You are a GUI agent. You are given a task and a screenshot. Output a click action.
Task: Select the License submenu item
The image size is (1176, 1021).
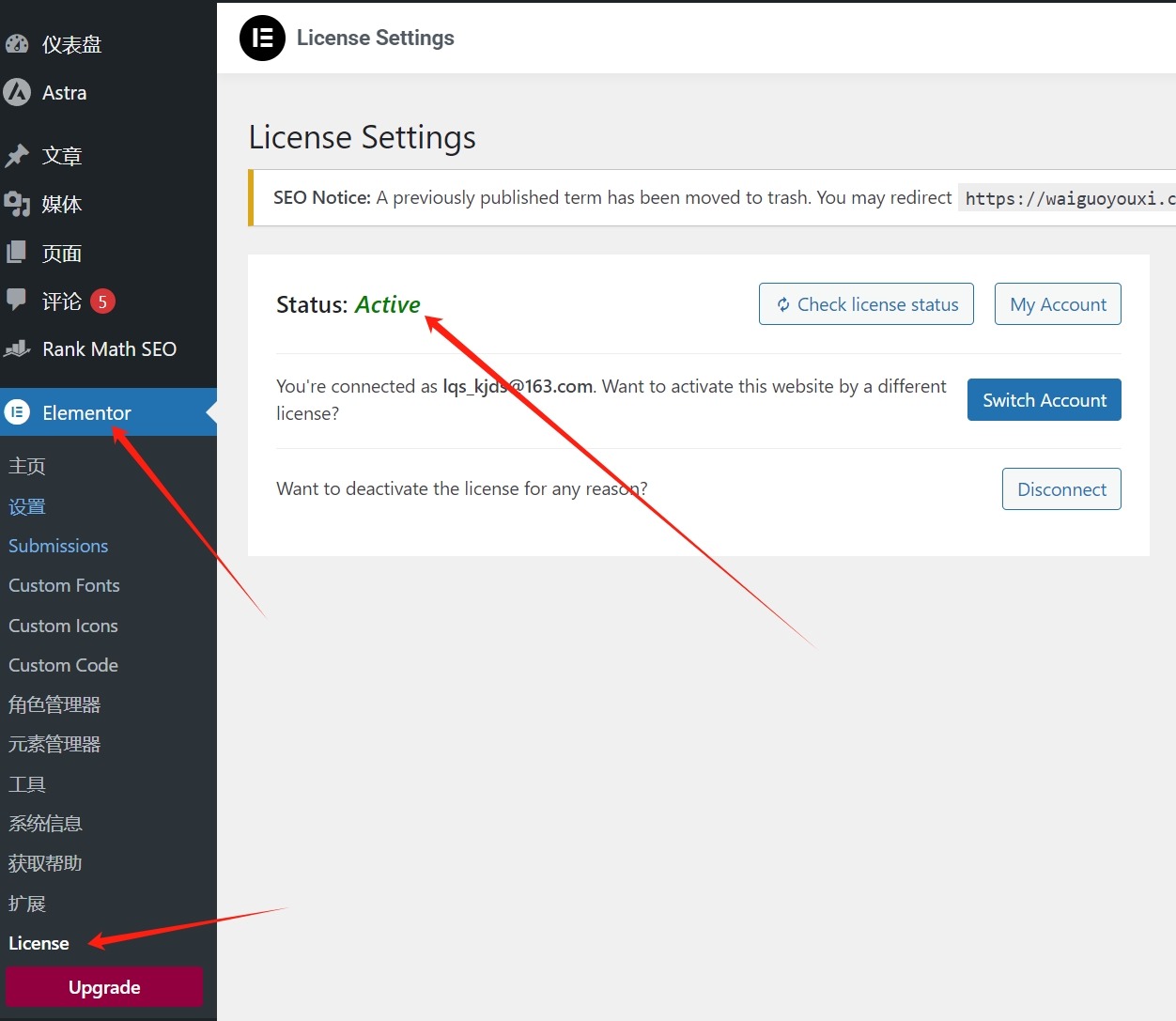(x=39, y=943)
